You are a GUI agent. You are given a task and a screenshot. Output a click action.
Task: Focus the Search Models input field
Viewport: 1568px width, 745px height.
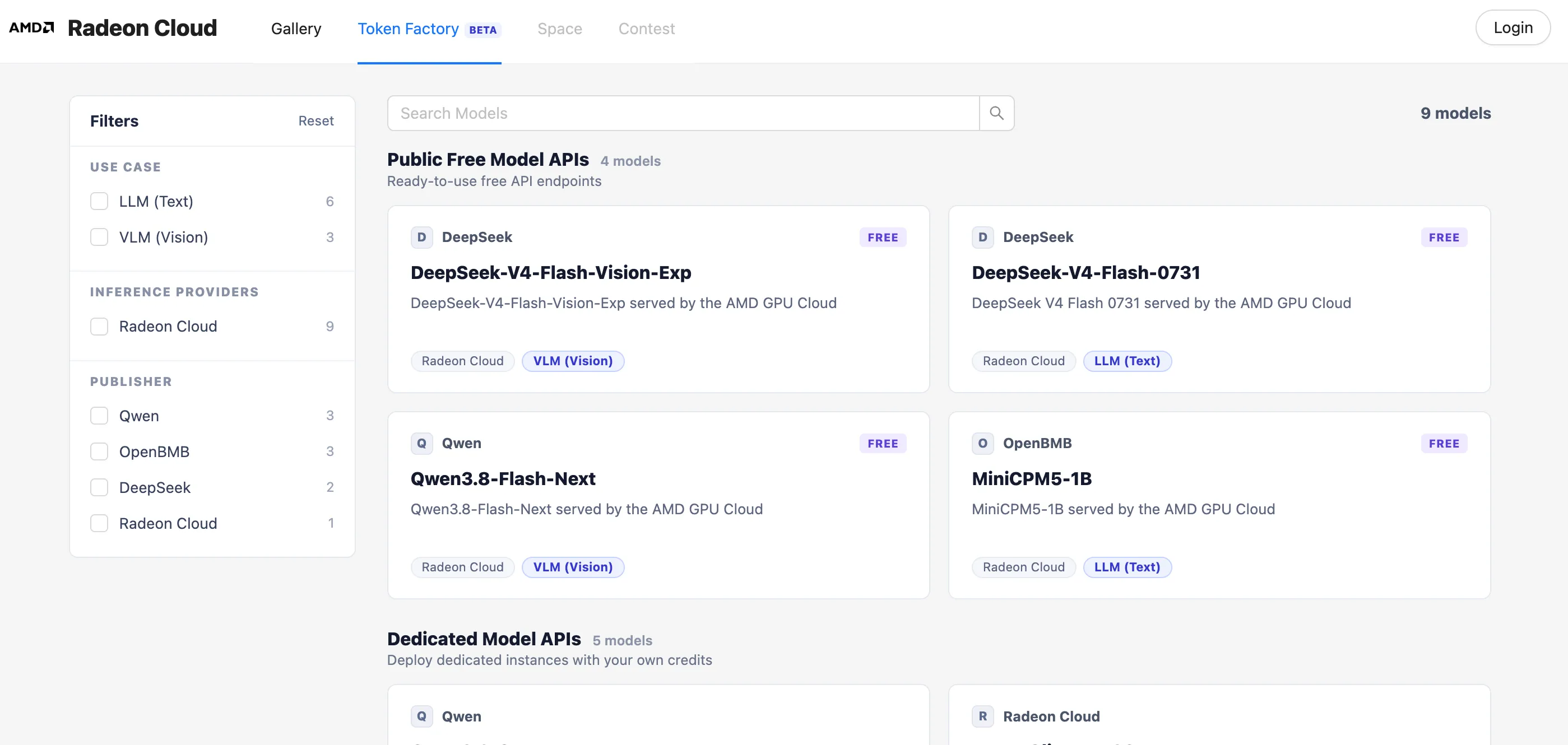[683, 113]
